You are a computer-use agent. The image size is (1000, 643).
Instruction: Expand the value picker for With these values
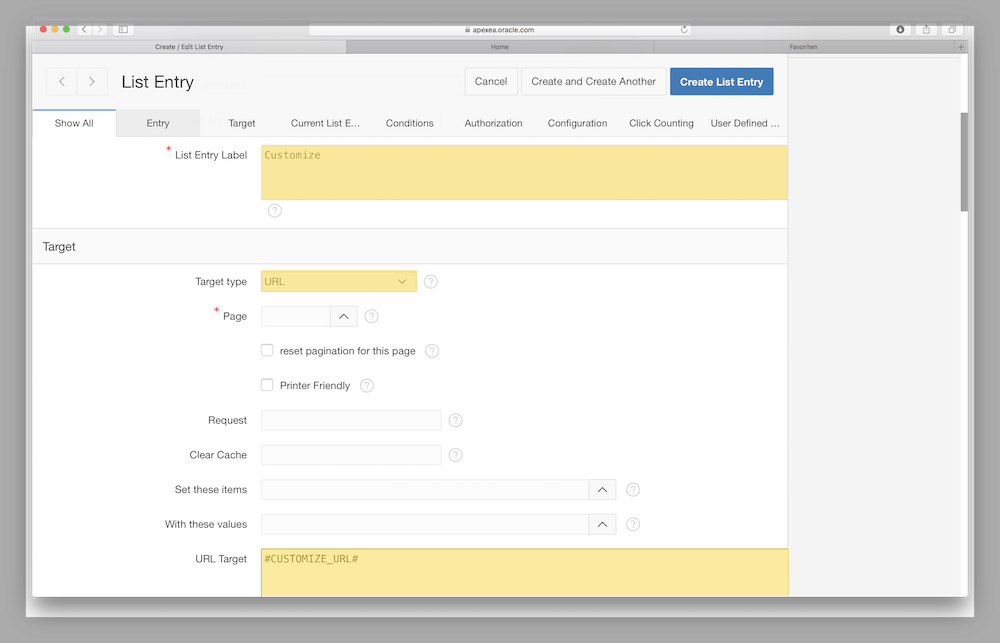[602, 523]
